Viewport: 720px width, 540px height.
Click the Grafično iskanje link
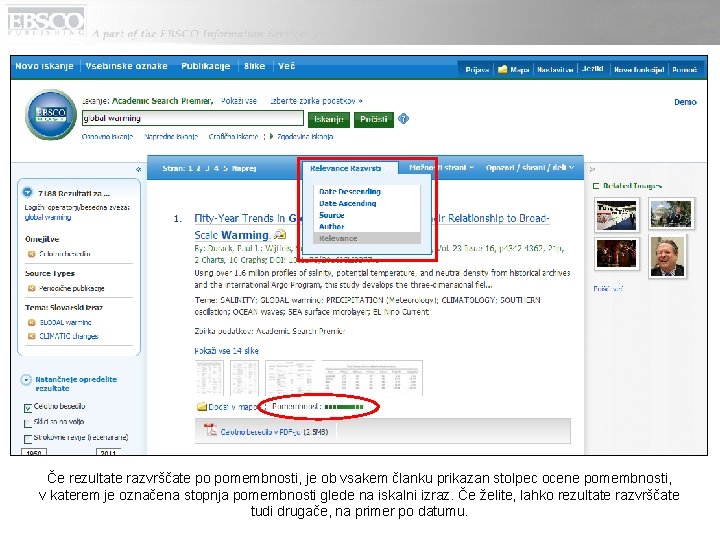coord(233,136)
